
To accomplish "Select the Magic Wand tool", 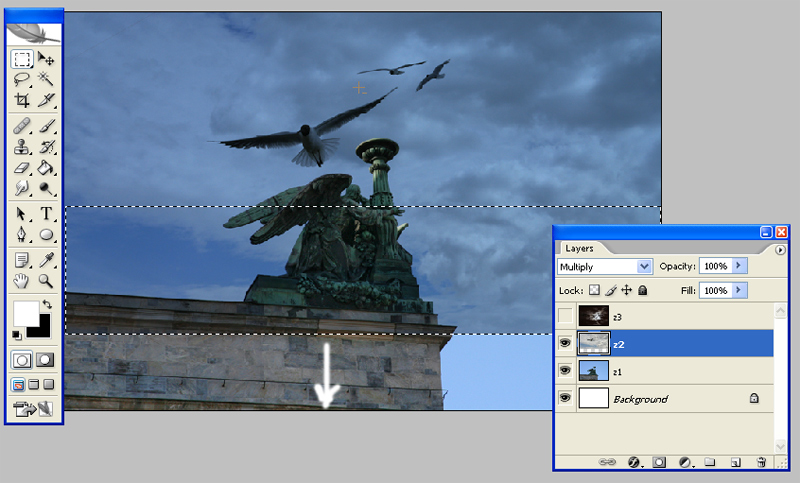I will [46, 80].
